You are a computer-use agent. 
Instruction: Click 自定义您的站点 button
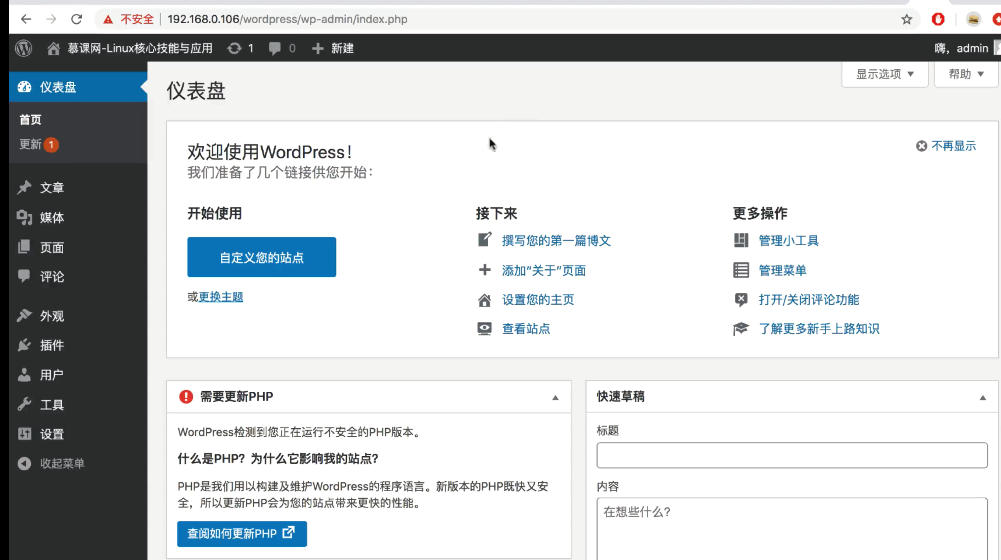262,257
